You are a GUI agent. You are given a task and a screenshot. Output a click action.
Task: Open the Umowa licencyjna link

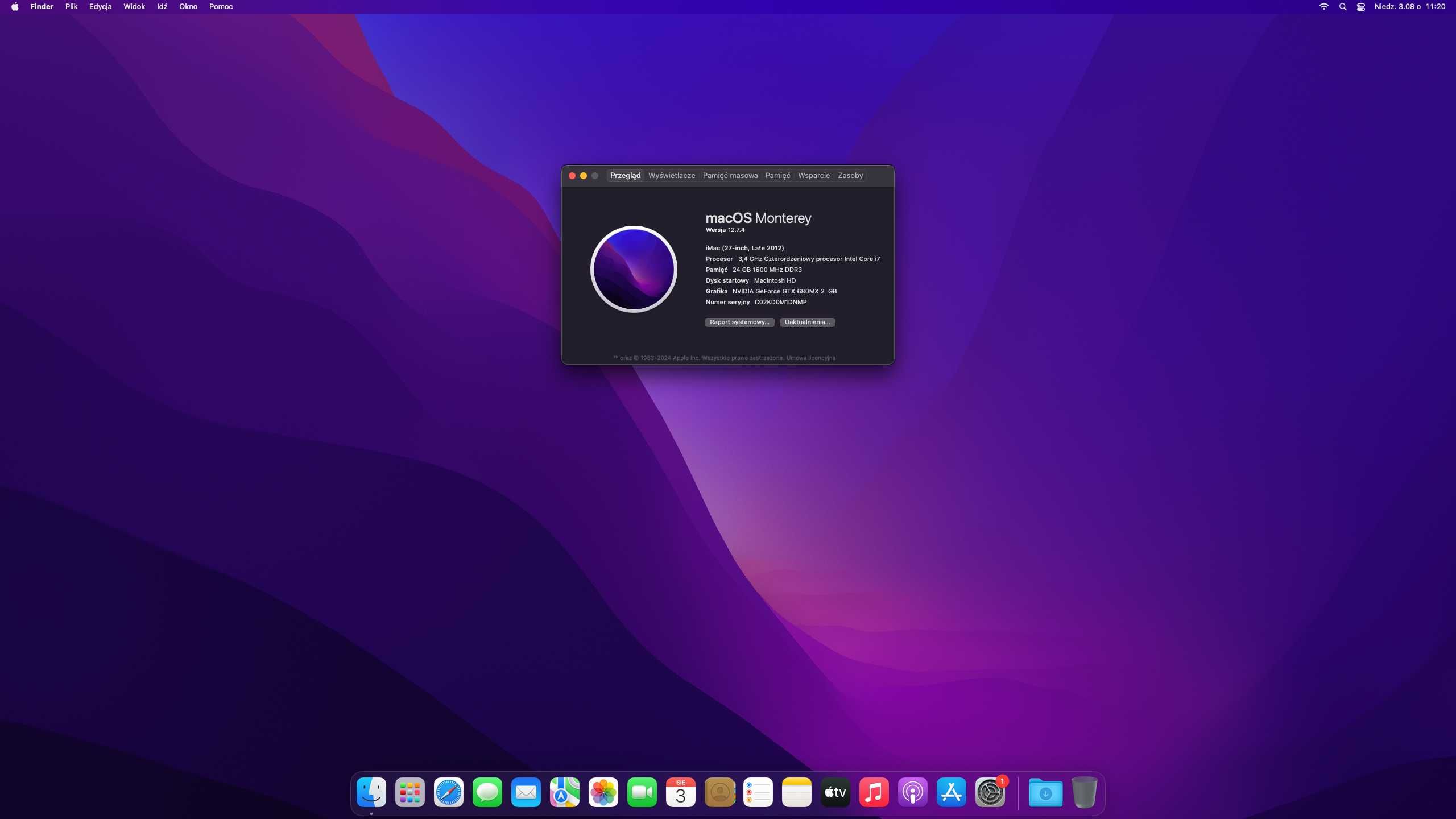point(811,358)
